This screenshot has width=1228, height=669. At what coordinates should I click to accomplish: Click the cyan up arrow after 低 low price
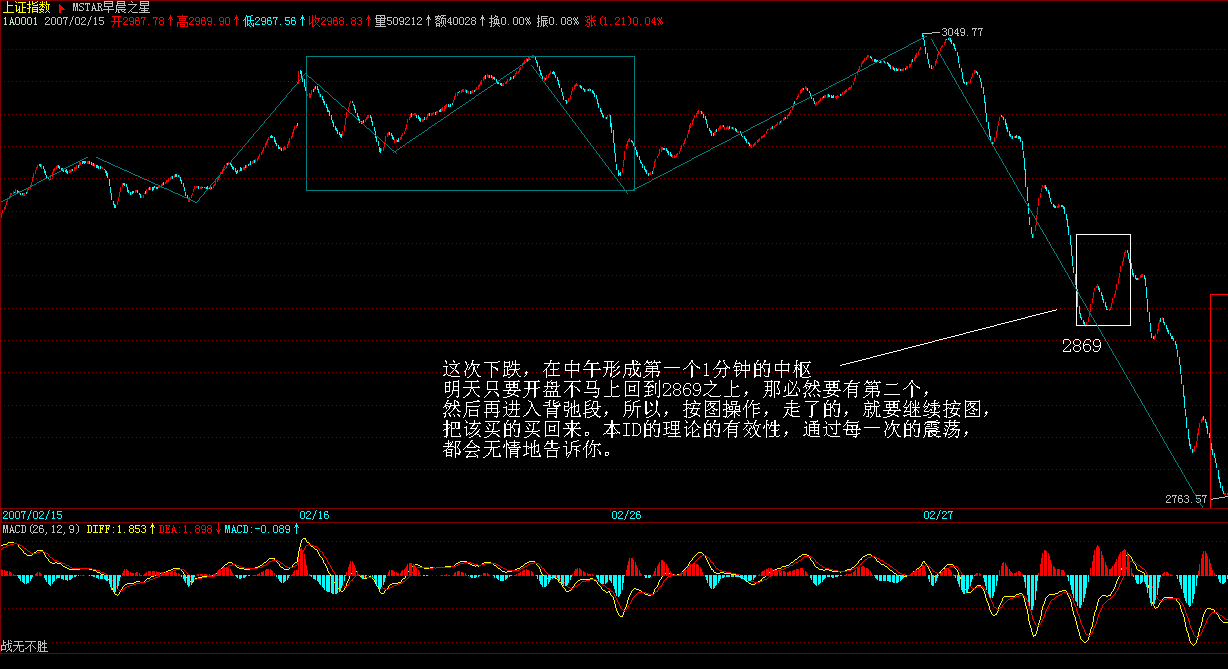pyautogui.click(x=302, y=20)
